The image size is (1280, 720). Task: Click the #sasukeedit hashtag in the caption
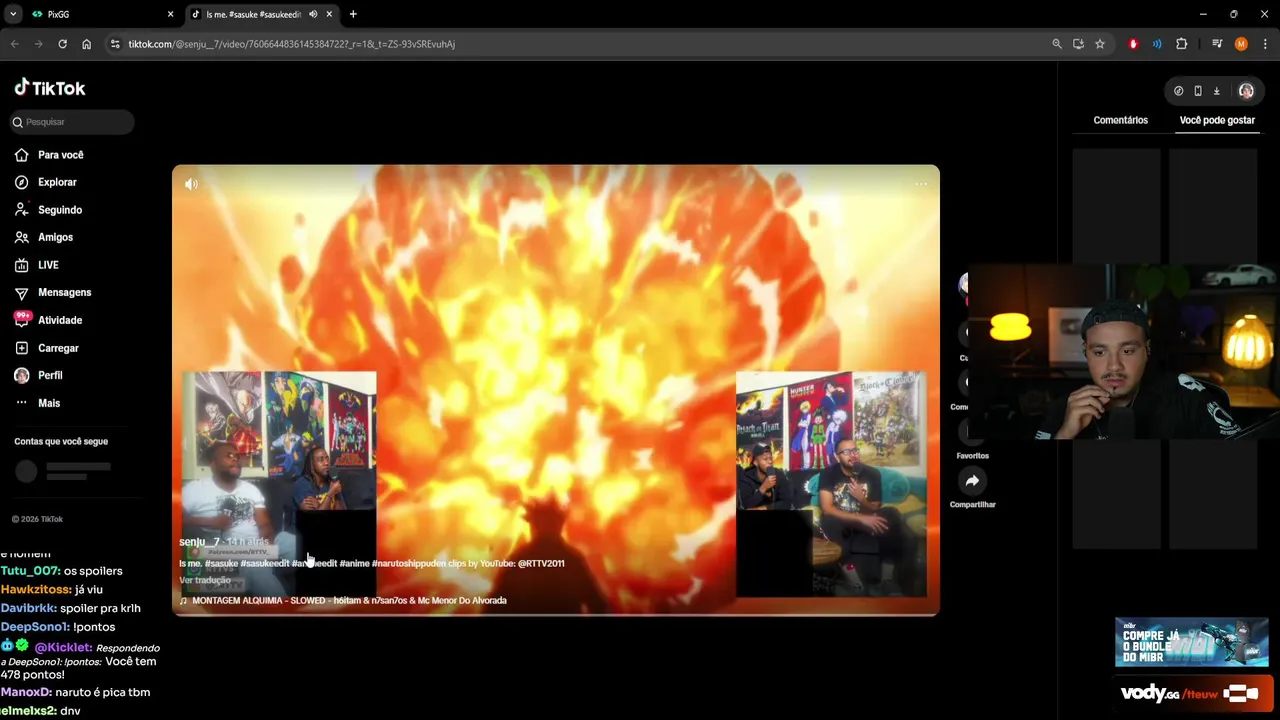click(x=265, y=563)
